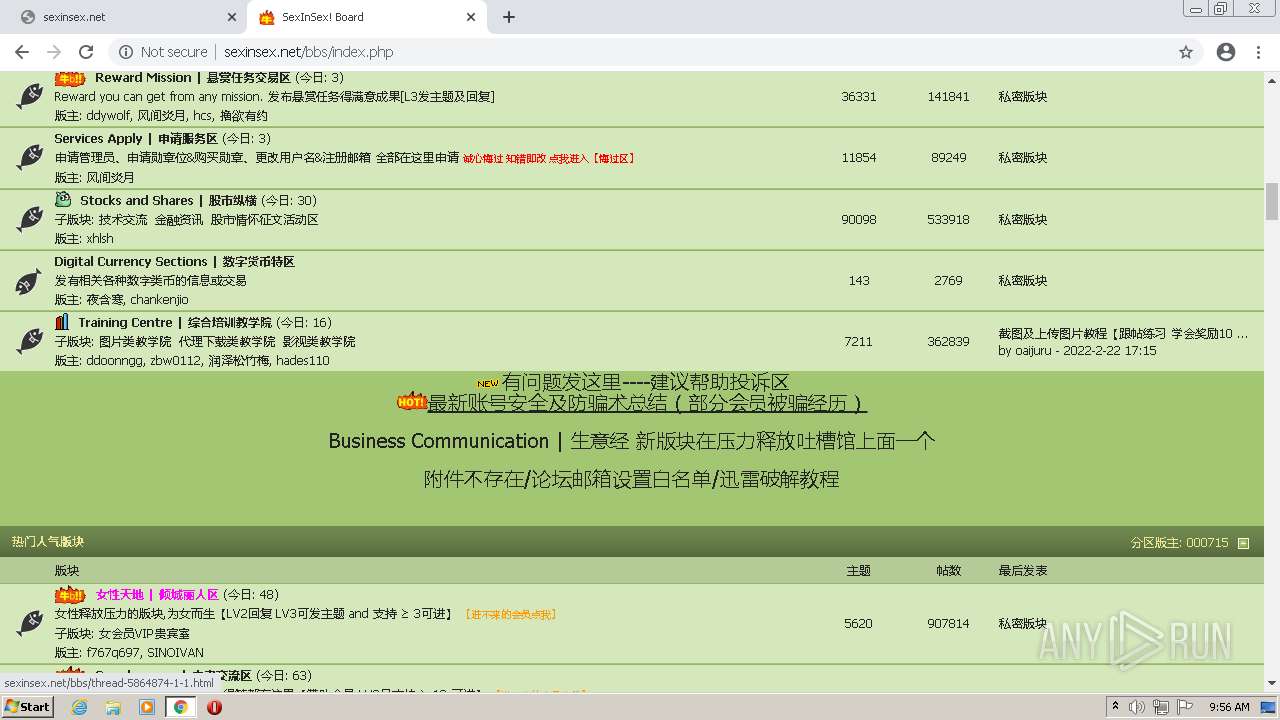
Task: Open media player from taskbar
Action: click(x=147, y=706)
